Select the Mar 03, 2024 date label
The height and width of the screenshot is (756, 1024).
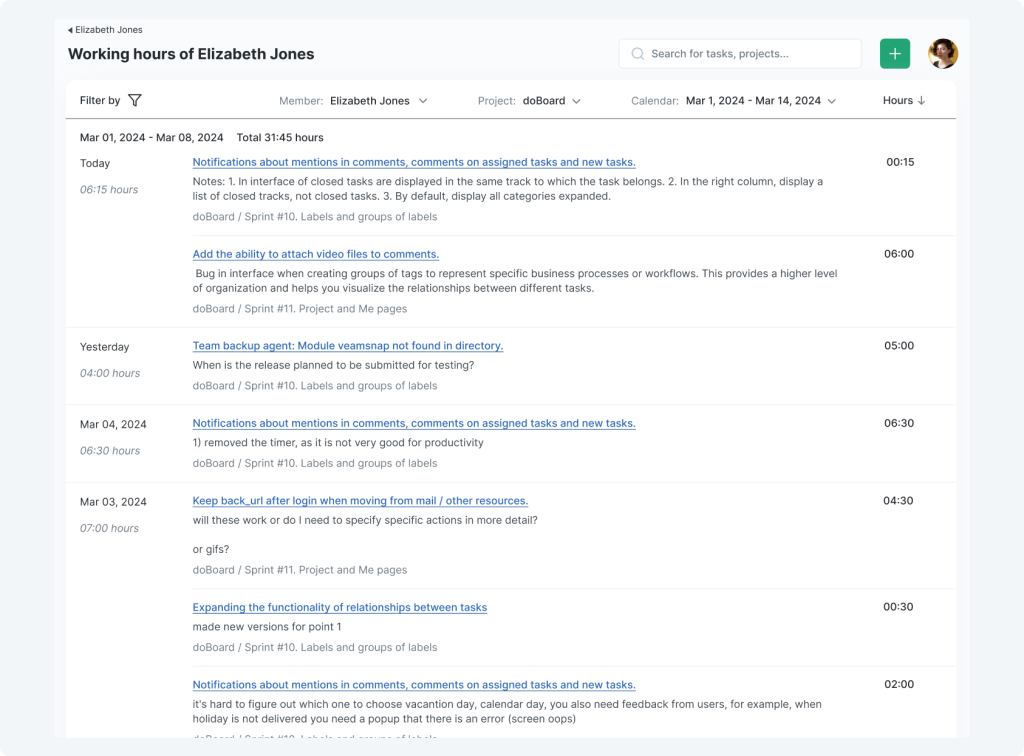click(x=113, y=502)
